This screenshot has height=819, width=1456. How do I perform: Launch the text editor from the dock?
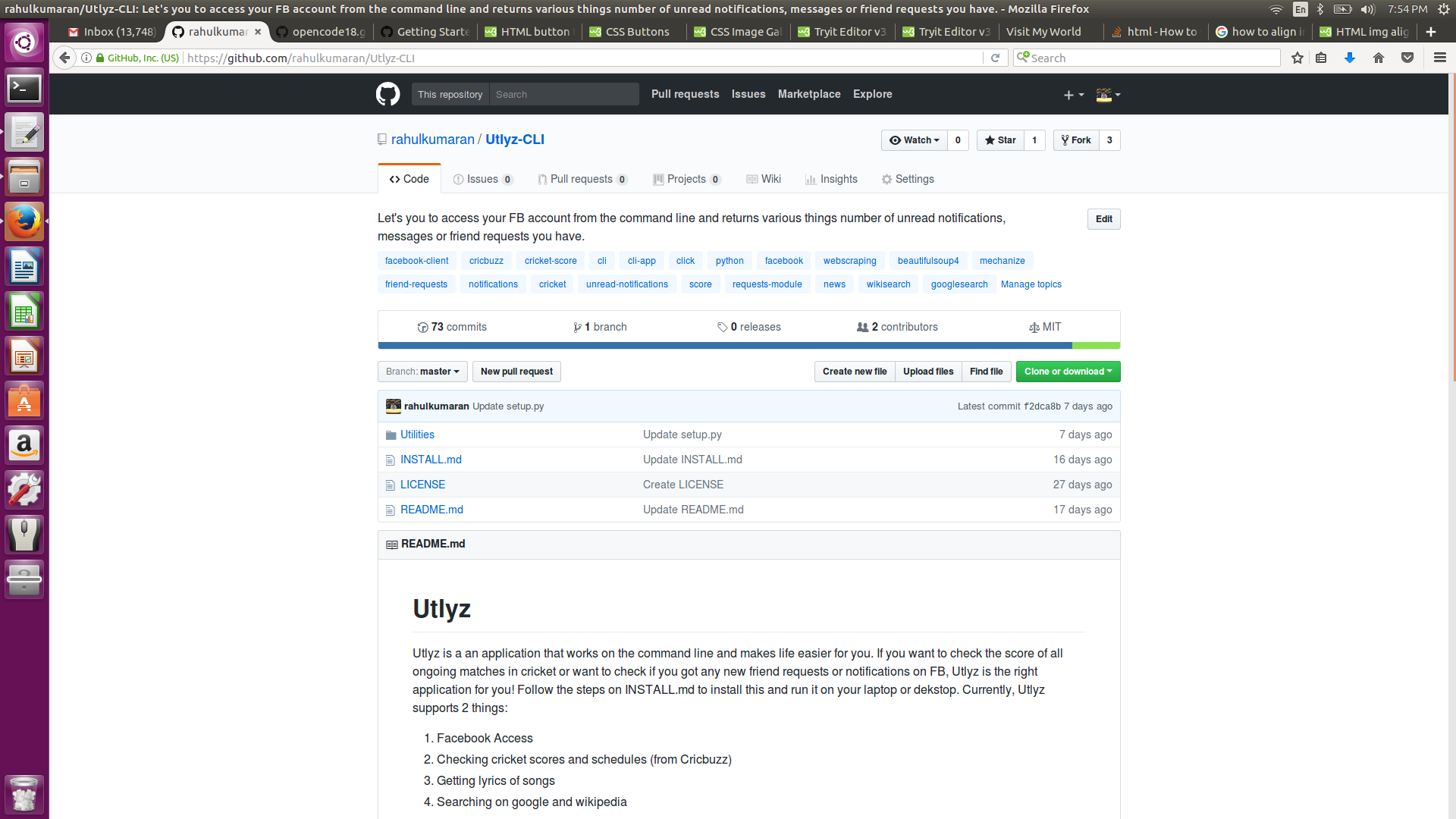(x=24, y=133)
